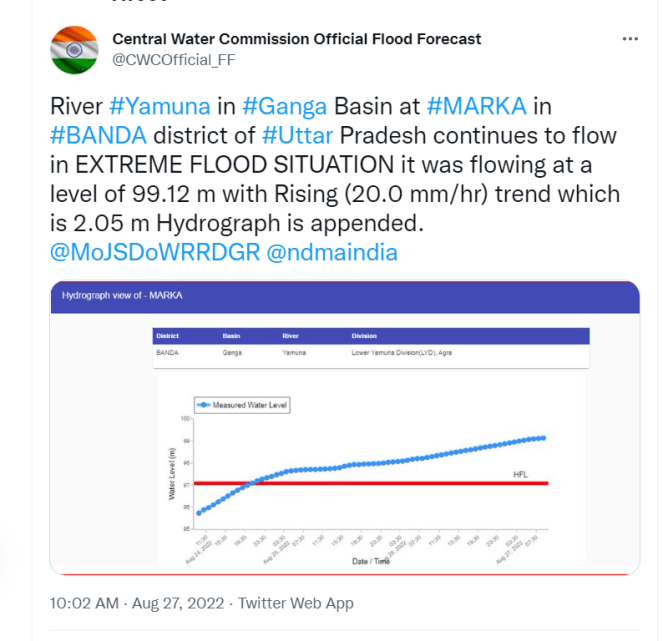Click the red HFL threshold line
The image size is (663, 641).
pyautogui.click(x=400, y=483)
